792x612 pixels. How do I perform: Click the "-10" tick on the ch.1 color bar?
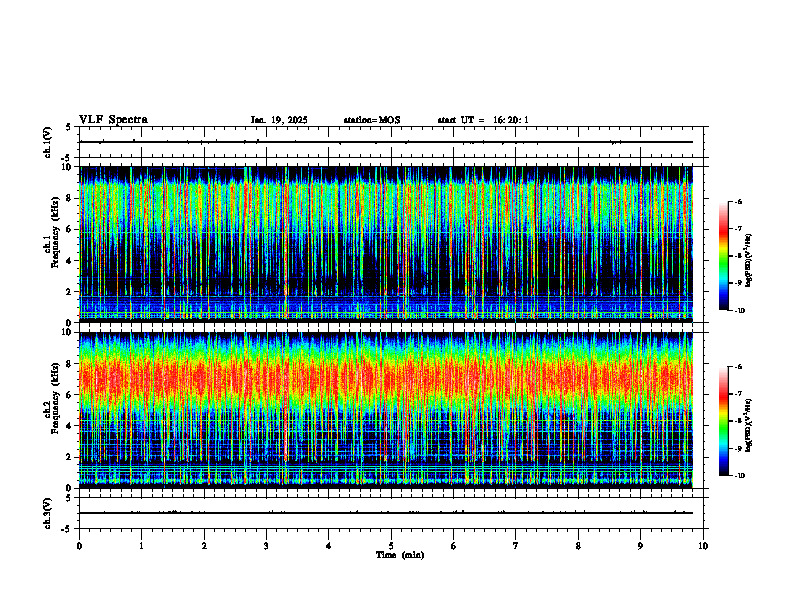(x=740, y=311)
